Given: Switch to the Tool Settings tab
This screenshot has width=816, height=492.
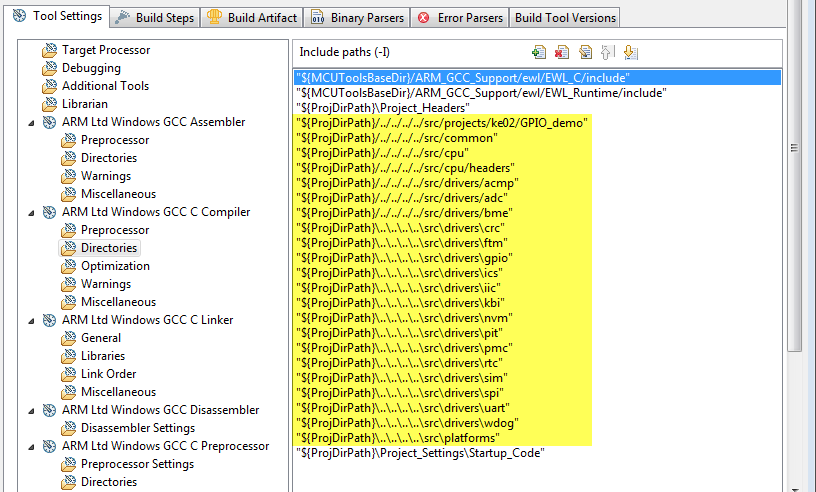Looking at the screenshot, I should [x=57, y=16].
